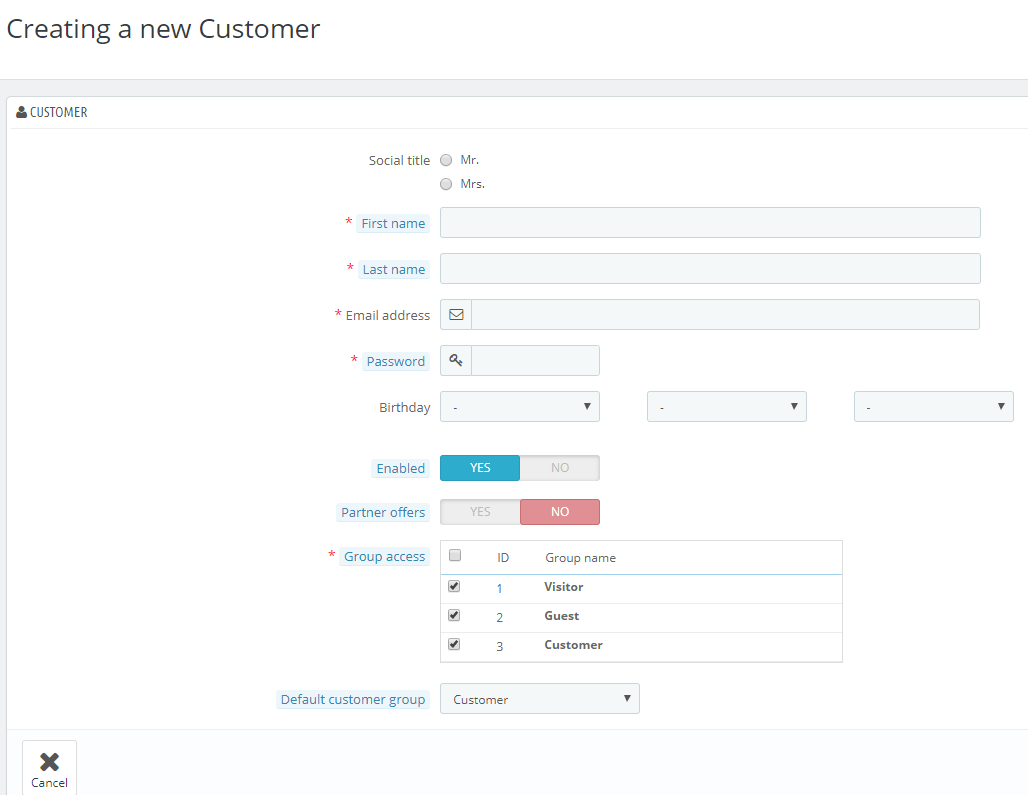Select the Mr. social title
Image resolution: width=1028 pixels, height=795 pixels.
(x=446, y=161)
